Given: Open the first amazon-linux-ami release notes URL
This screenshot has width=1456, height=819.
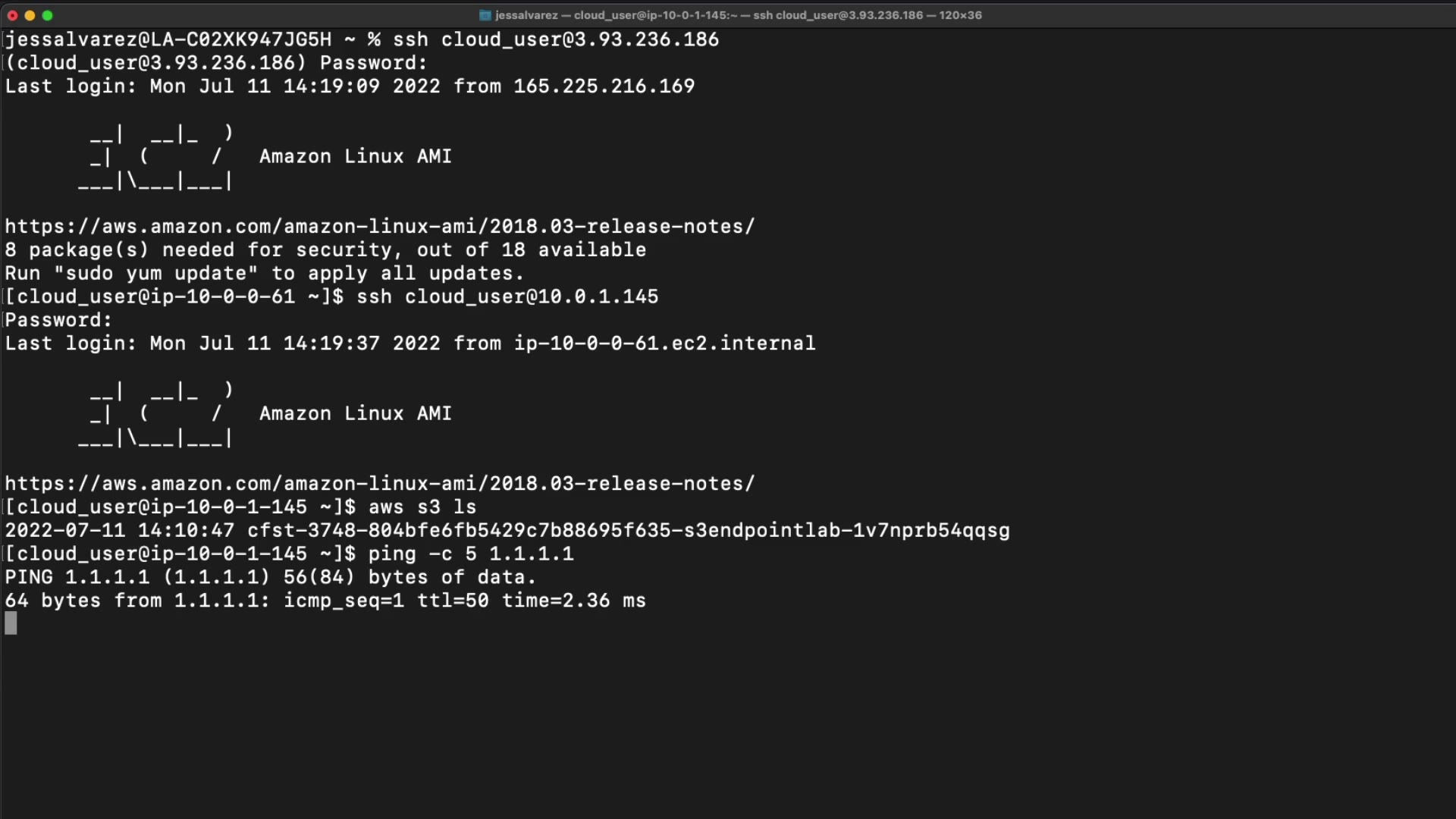Looking at the screenshot, I should pos(380,227).
